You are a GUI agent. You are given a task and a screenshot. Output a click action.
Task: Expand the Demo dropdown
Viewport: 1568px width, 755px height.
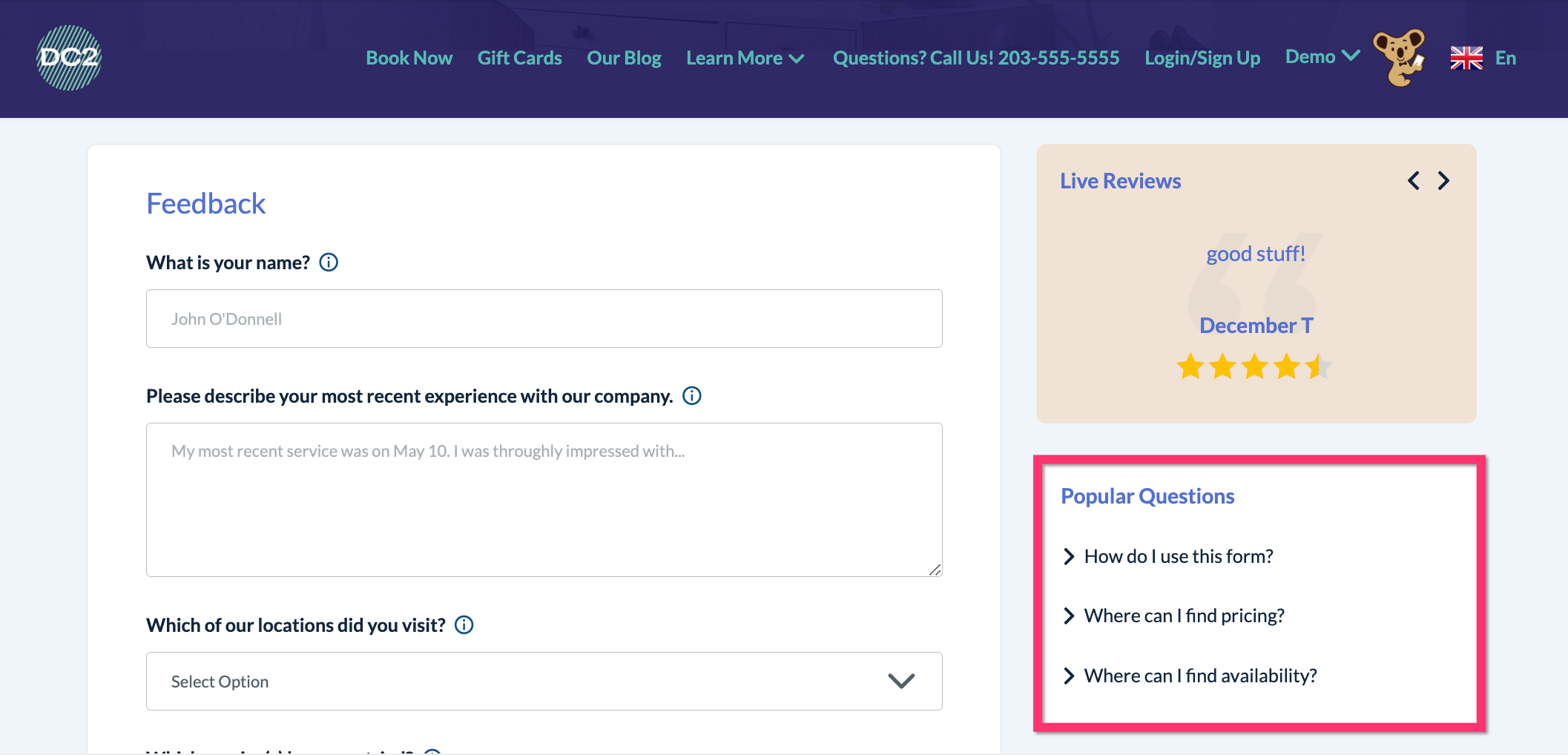1322,56
